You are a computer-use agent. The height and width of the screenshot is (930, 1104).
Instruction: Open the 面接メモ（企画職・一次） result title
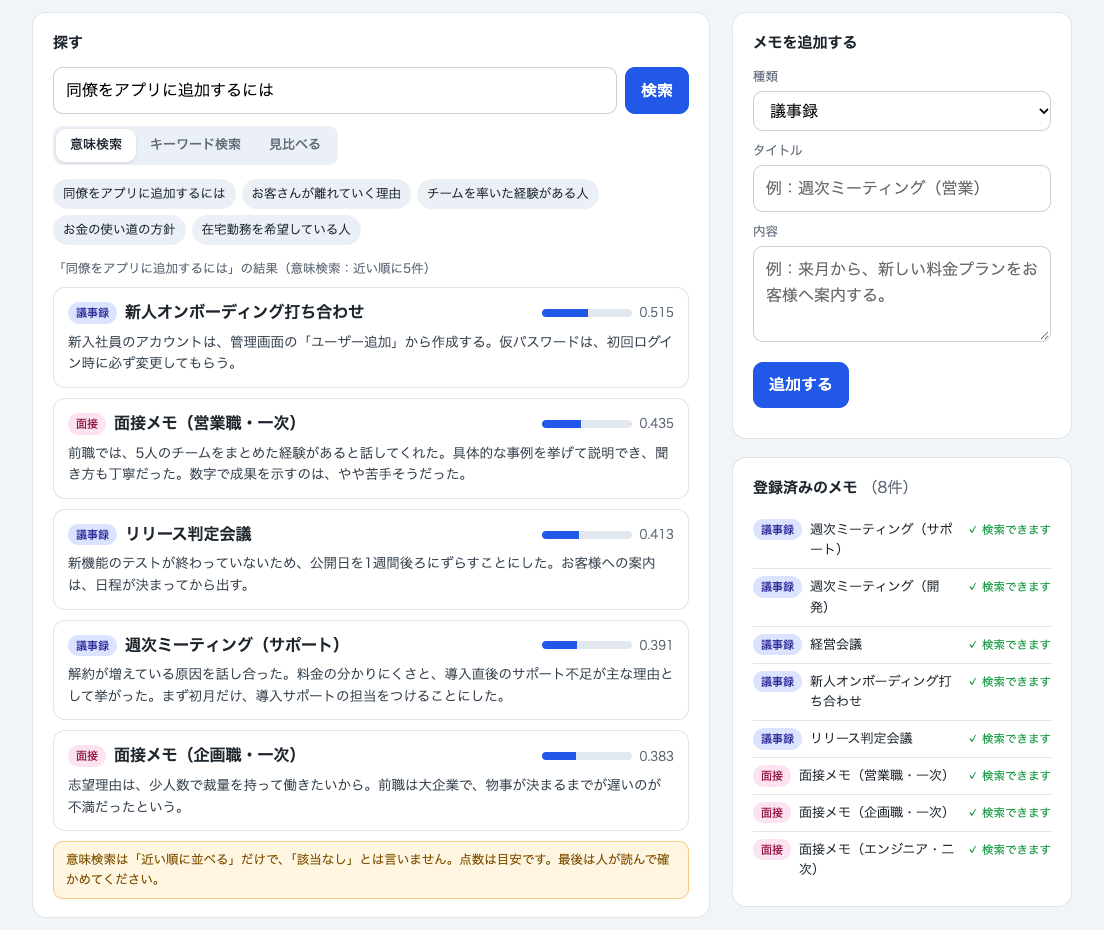(205, 755)
